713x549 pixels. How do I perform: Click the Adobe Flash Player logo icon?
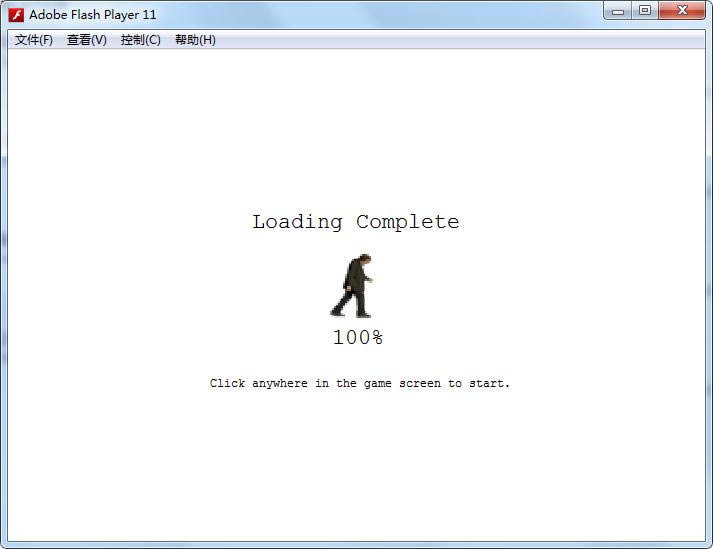click(16, 15)
